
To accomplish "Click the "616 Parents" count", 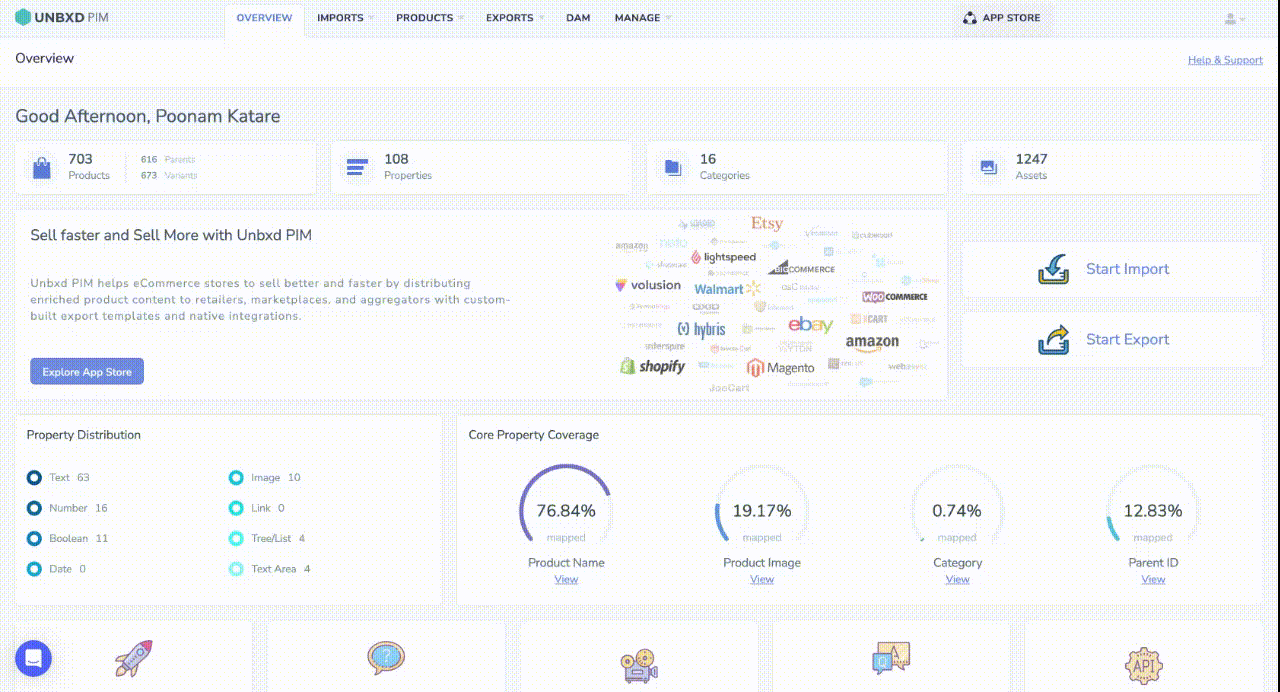I will 168,159.
